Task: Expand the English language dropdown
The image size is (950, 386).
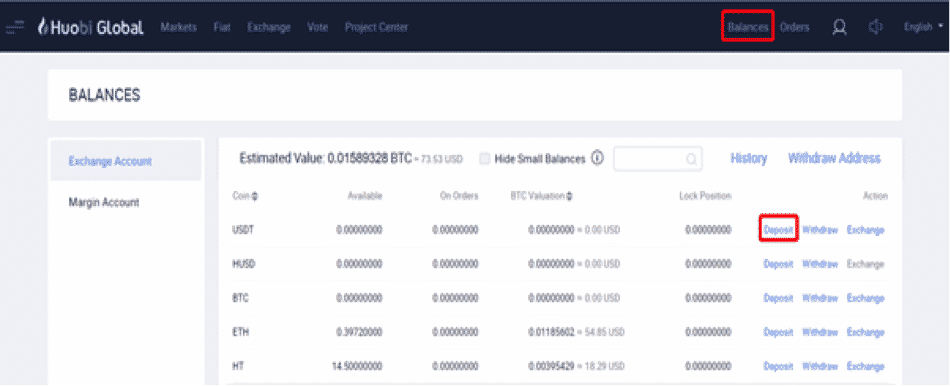Action: pyautogui.click(x=923, y=27)
